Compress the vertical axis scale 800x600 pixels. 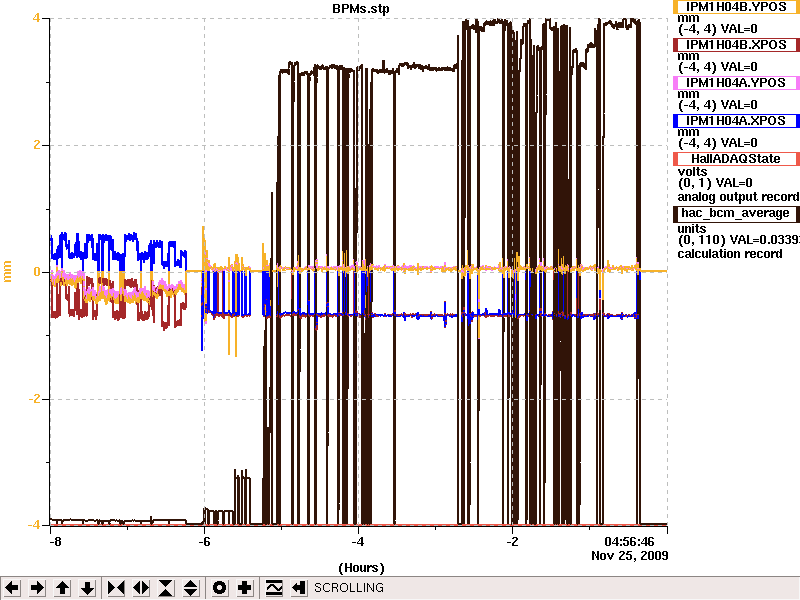click(166, 588)
